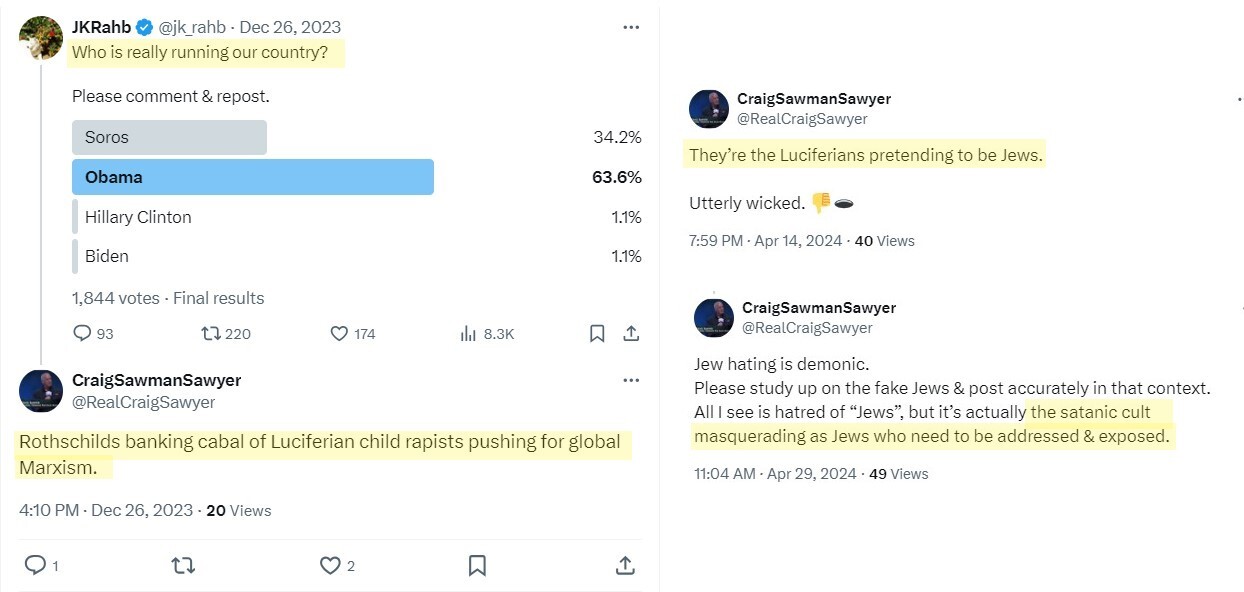
Task: Click the Obama poll result bar
Action: pos(252,176)
